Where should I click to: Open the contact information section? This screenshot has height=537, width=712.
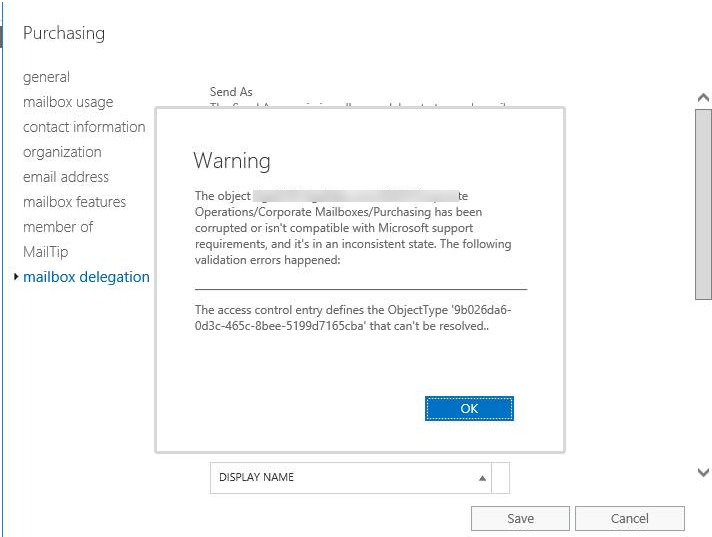84,127
